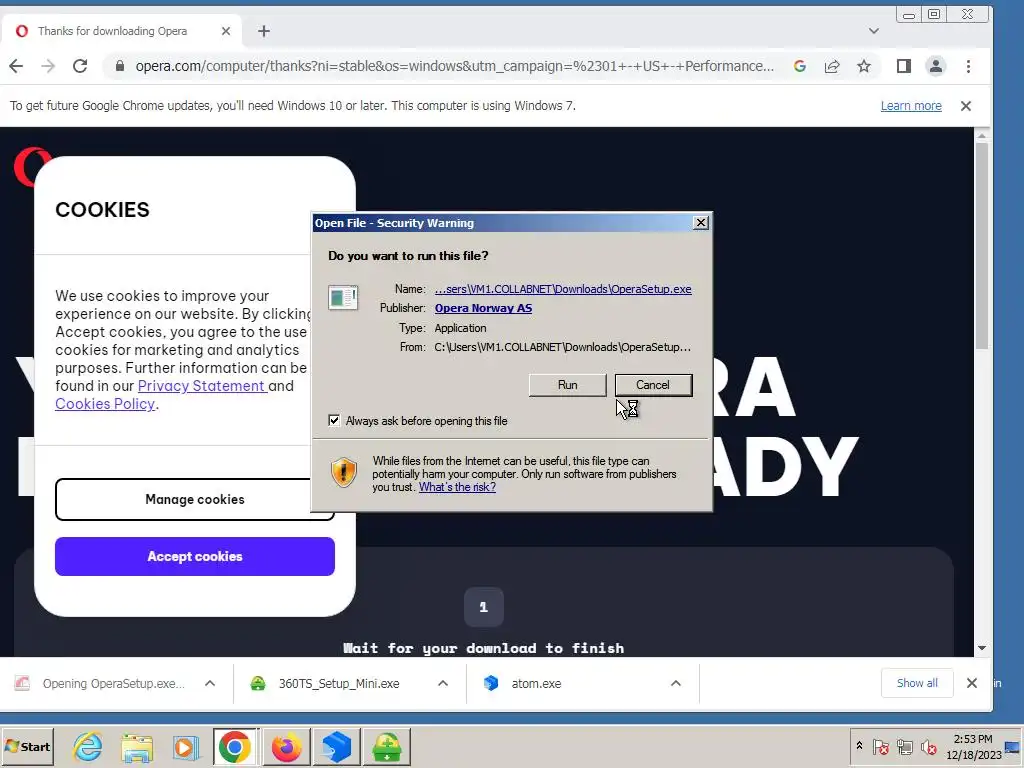Close the Thanks for downloading Opera tab

tap(225, 31)
